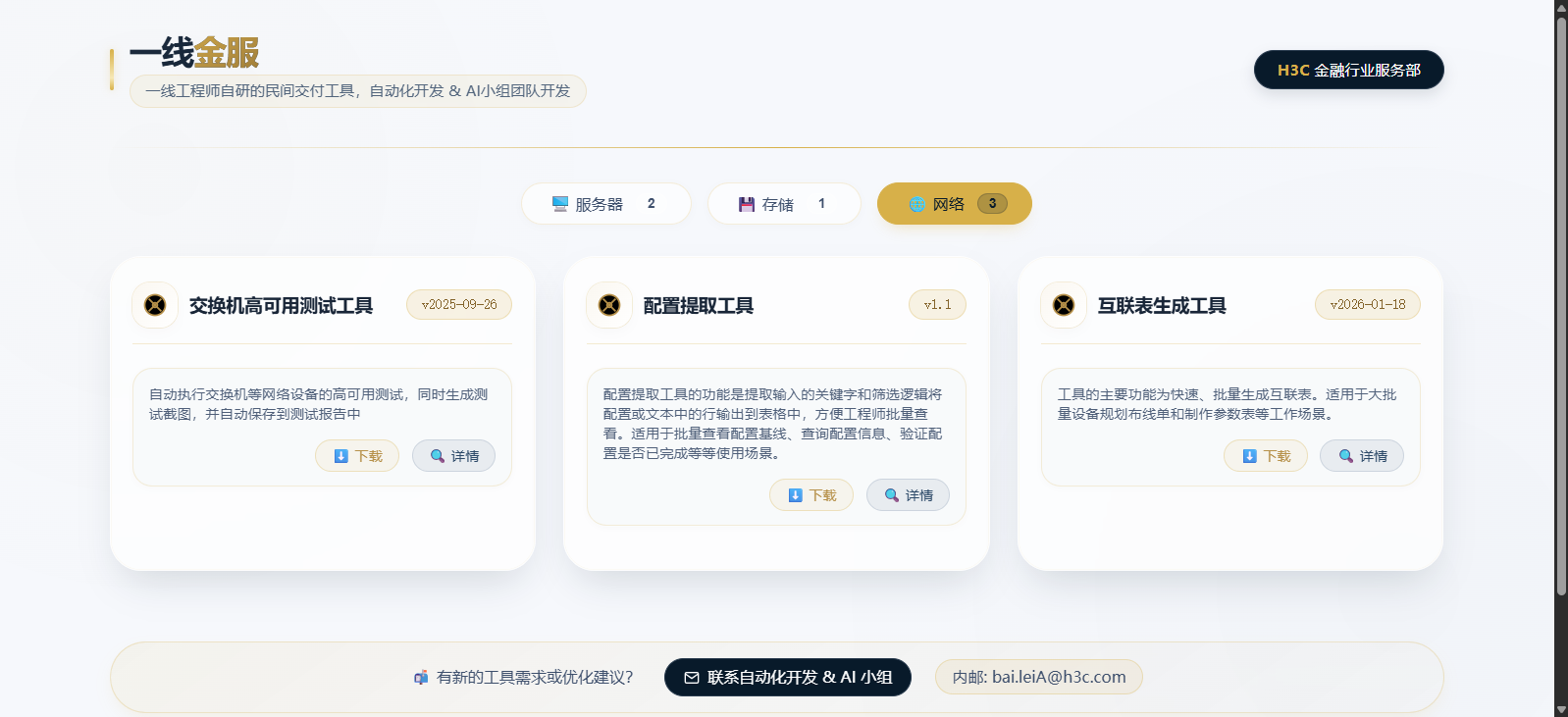Download the 互联表生成工具

pos(1266,456)
